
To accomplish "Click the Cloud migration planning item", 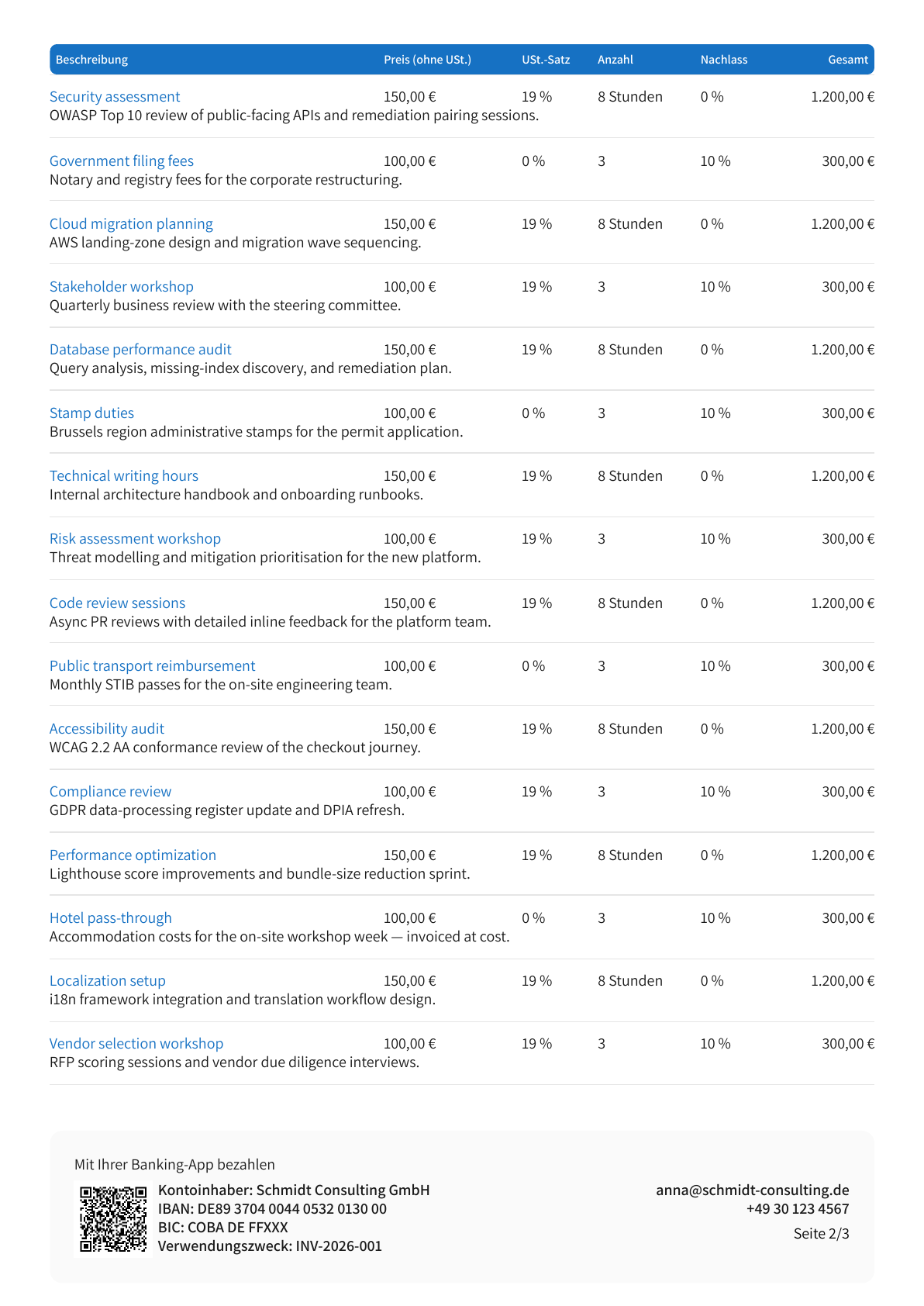I will [x=131, y=224].
